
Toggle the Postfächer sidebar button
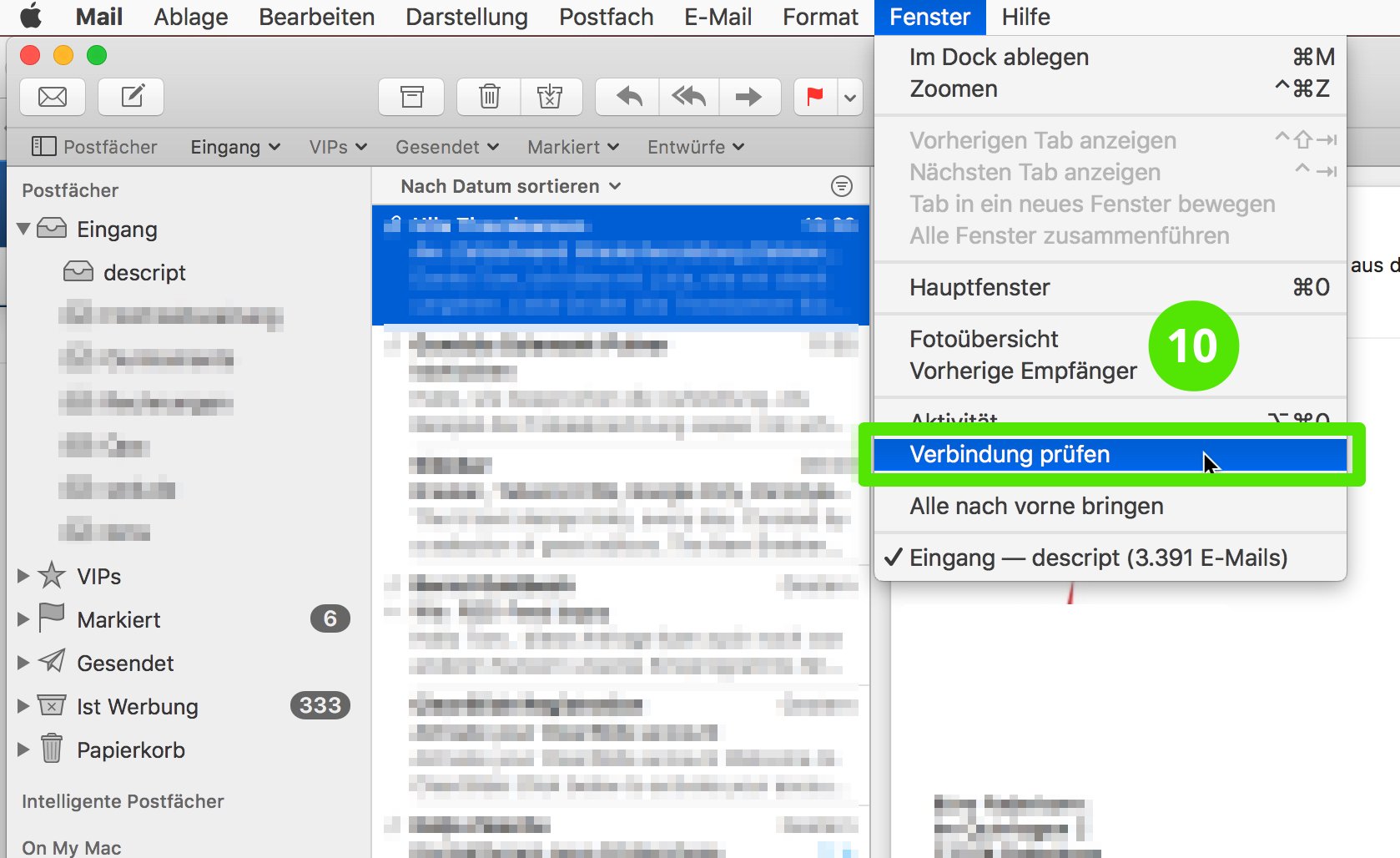coord(94,147)
